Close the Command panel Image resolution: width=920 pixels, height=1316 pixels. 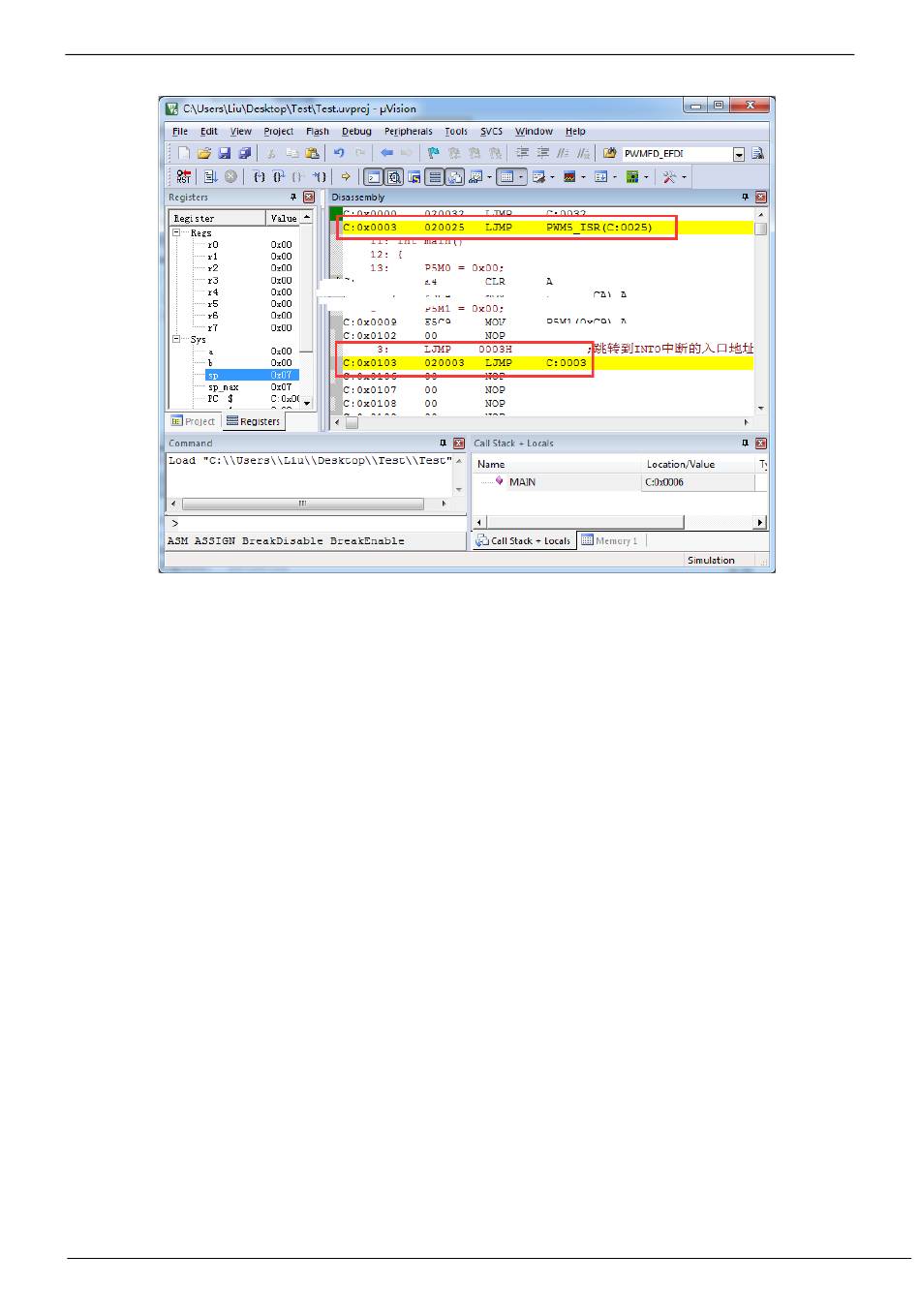[x=459, y=443]
